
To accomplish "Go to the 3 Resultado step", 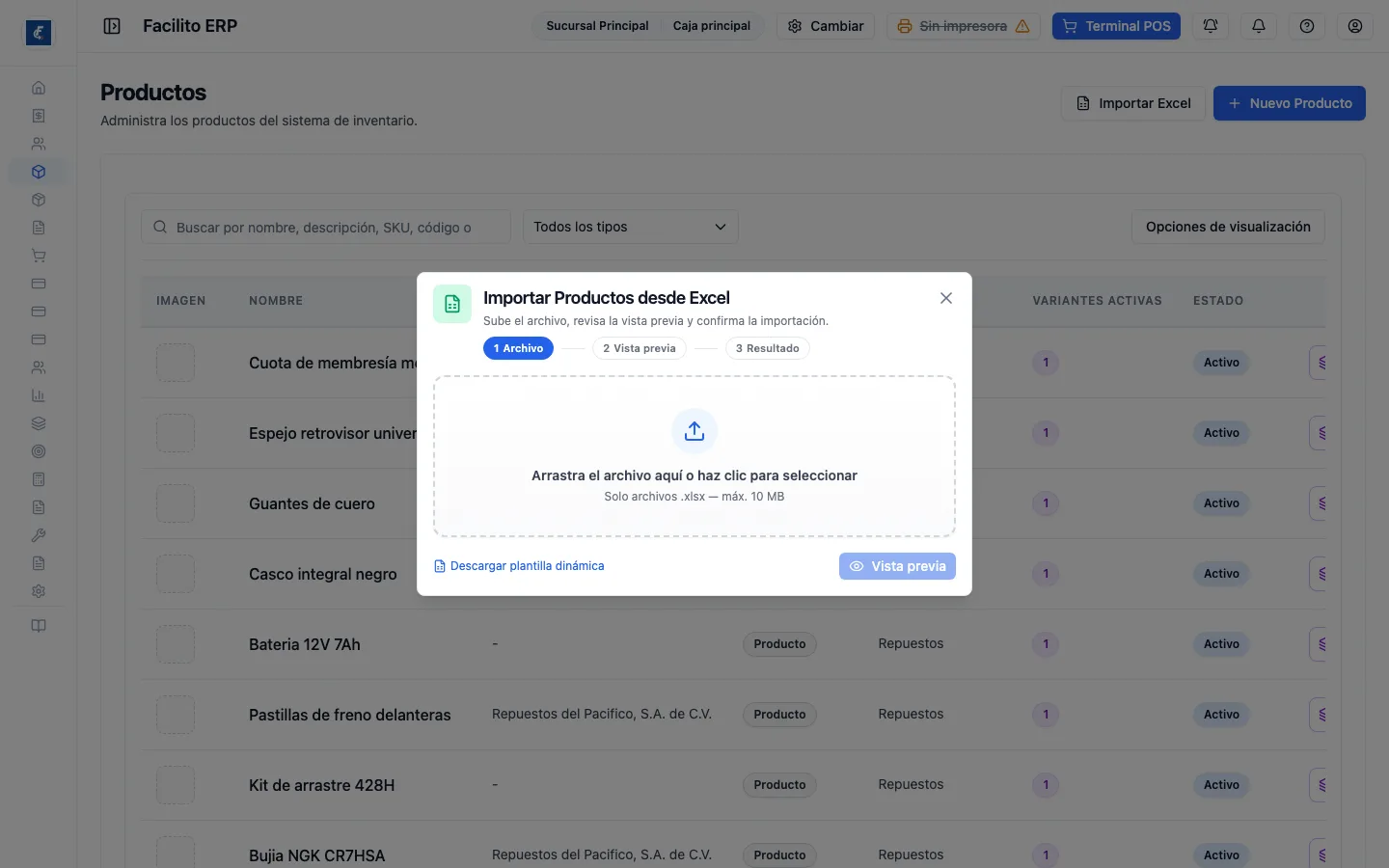I will (768, 348).
